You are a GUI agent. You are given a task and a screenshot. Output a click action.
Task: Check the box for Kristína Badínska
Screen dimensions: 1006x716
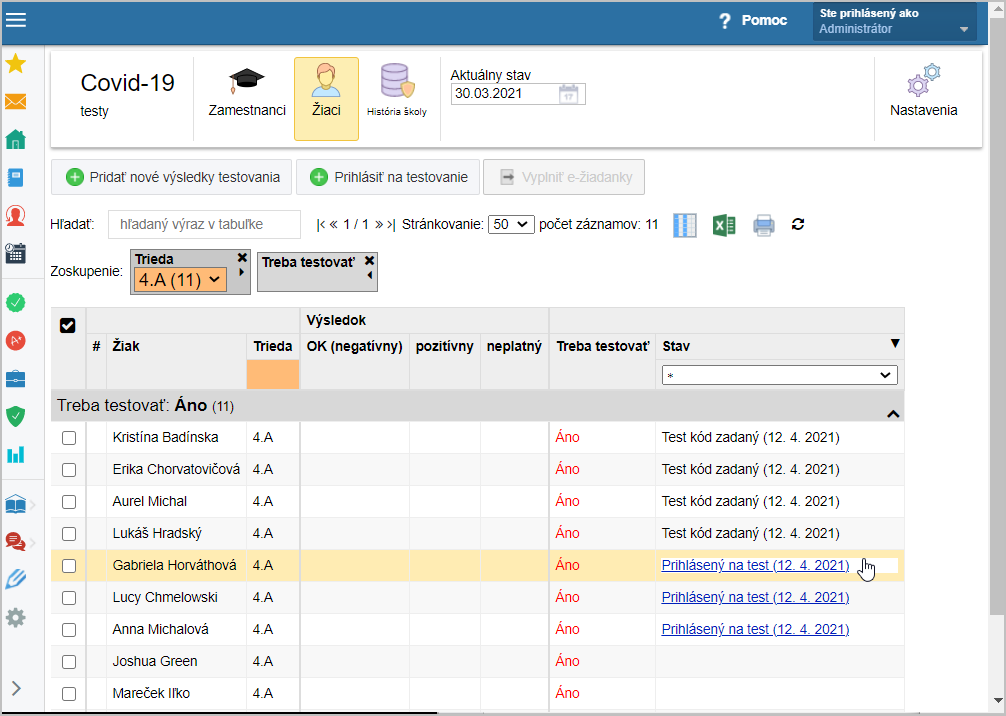coord(69,438)
